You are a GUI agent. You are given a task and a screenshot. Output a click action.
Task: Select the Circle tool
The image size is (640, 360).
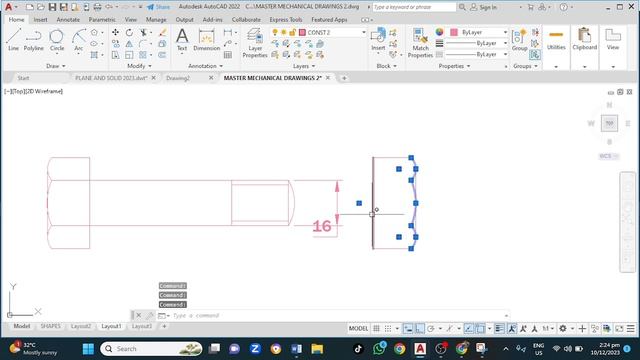pos(57,40)
